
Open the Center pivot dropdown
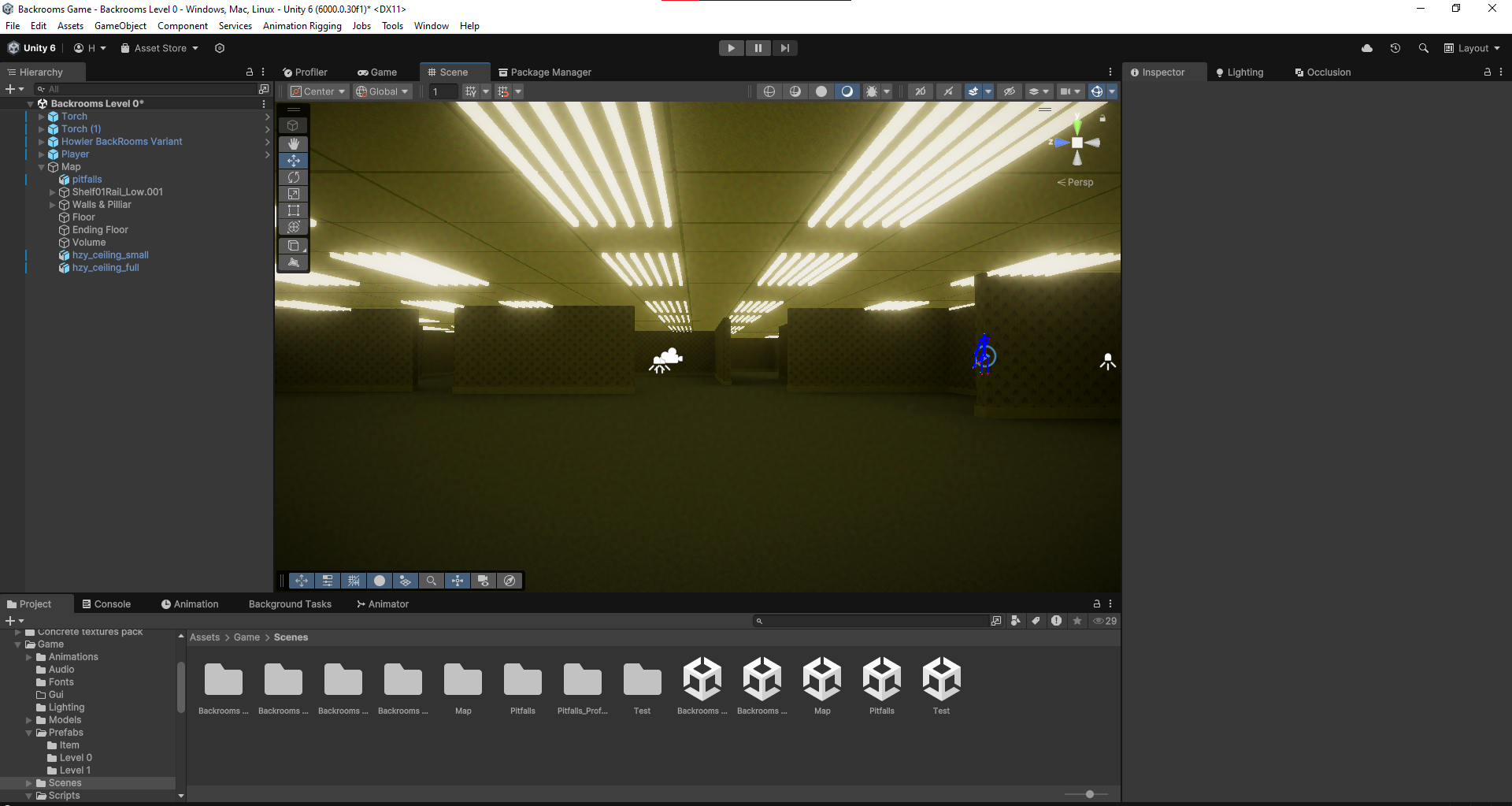(x=317, y=91)
